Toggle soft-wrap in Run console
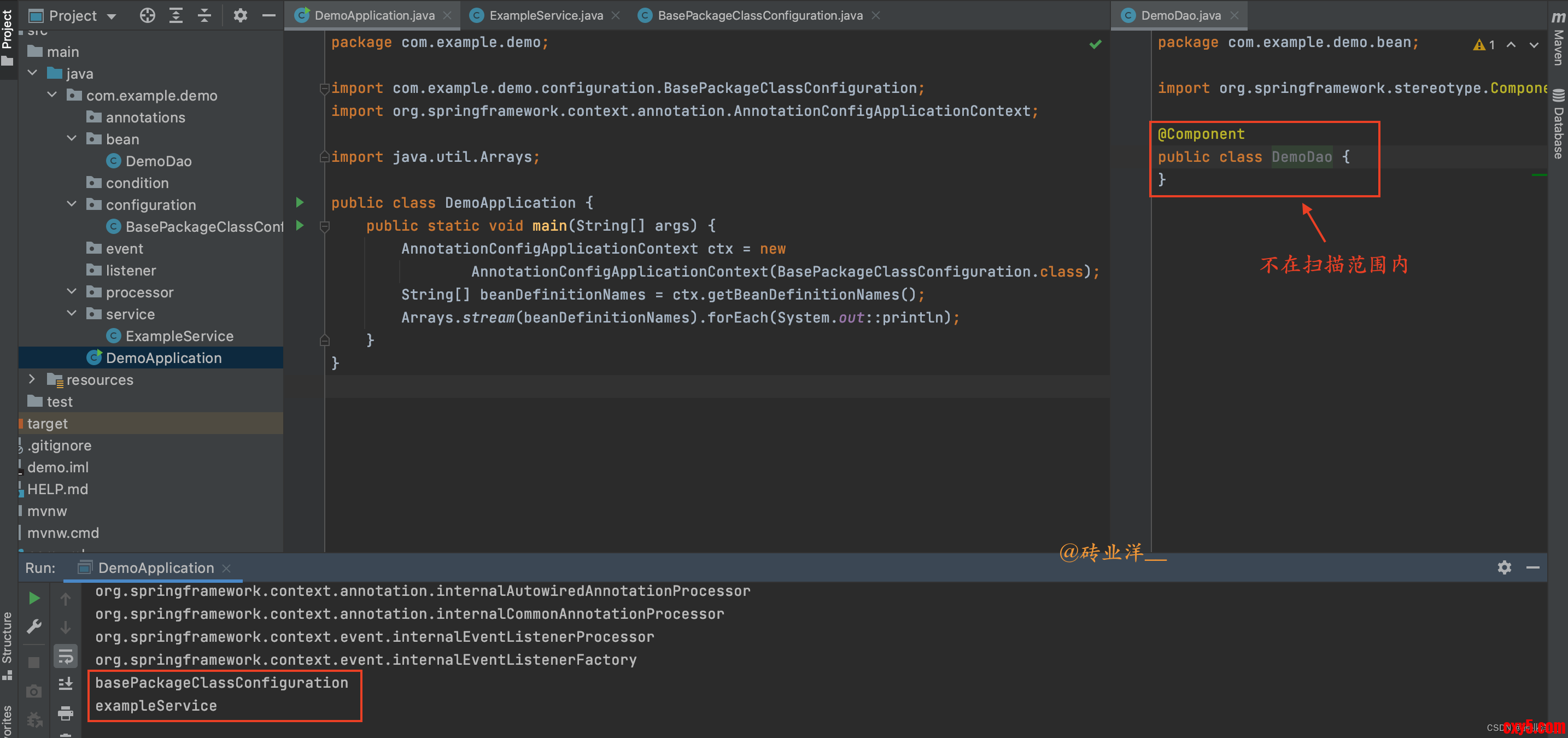Screen dimensions: 1568x738 (x=66, y=657)
